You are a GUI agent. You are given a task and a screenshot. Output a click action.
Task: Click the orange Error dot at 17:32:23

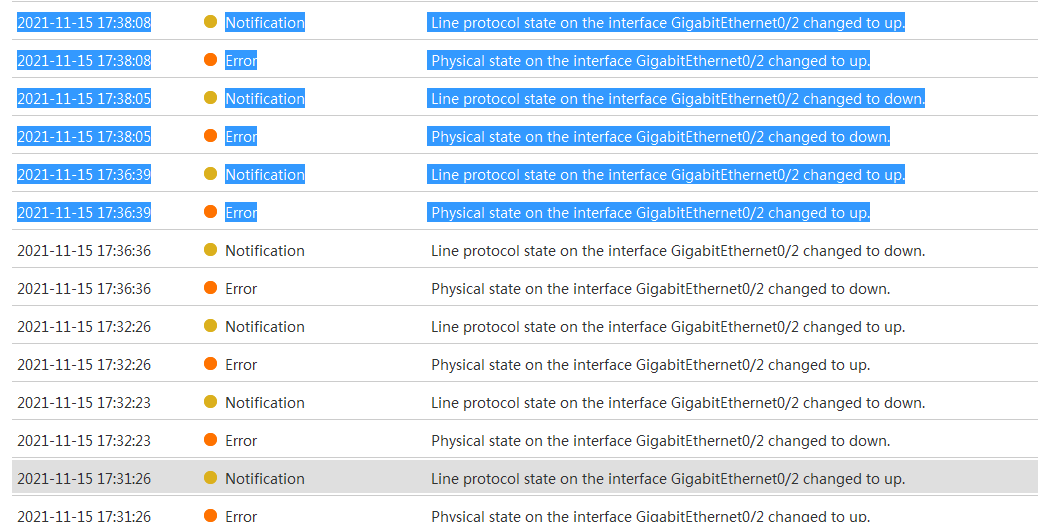coord(210,440)
